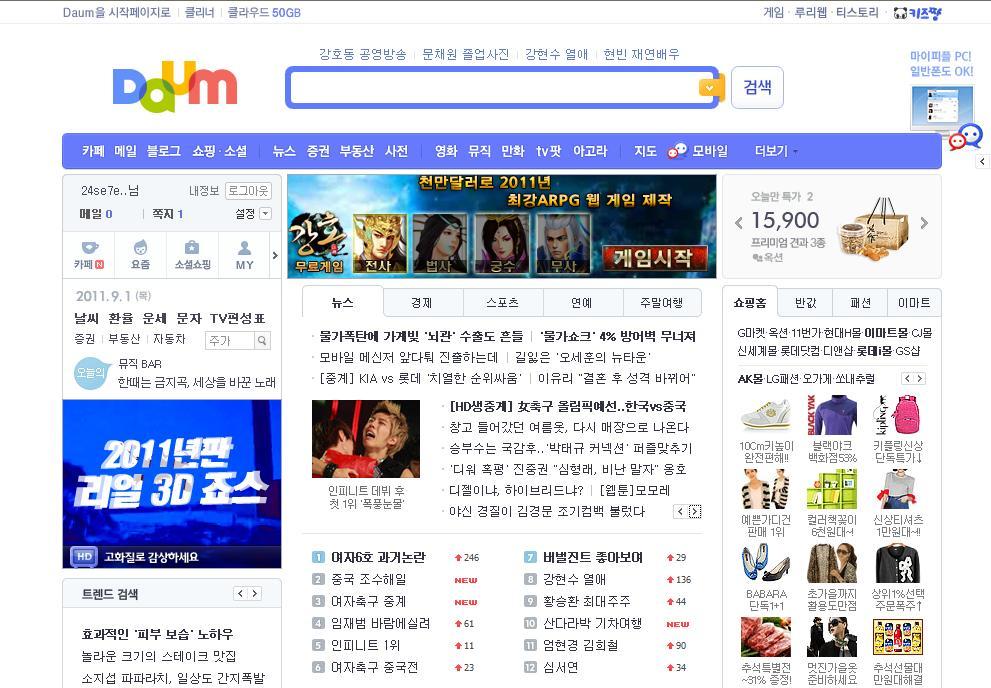Open the 내정보 link
The width and height of the screenshot is (991, 688).
204,191
